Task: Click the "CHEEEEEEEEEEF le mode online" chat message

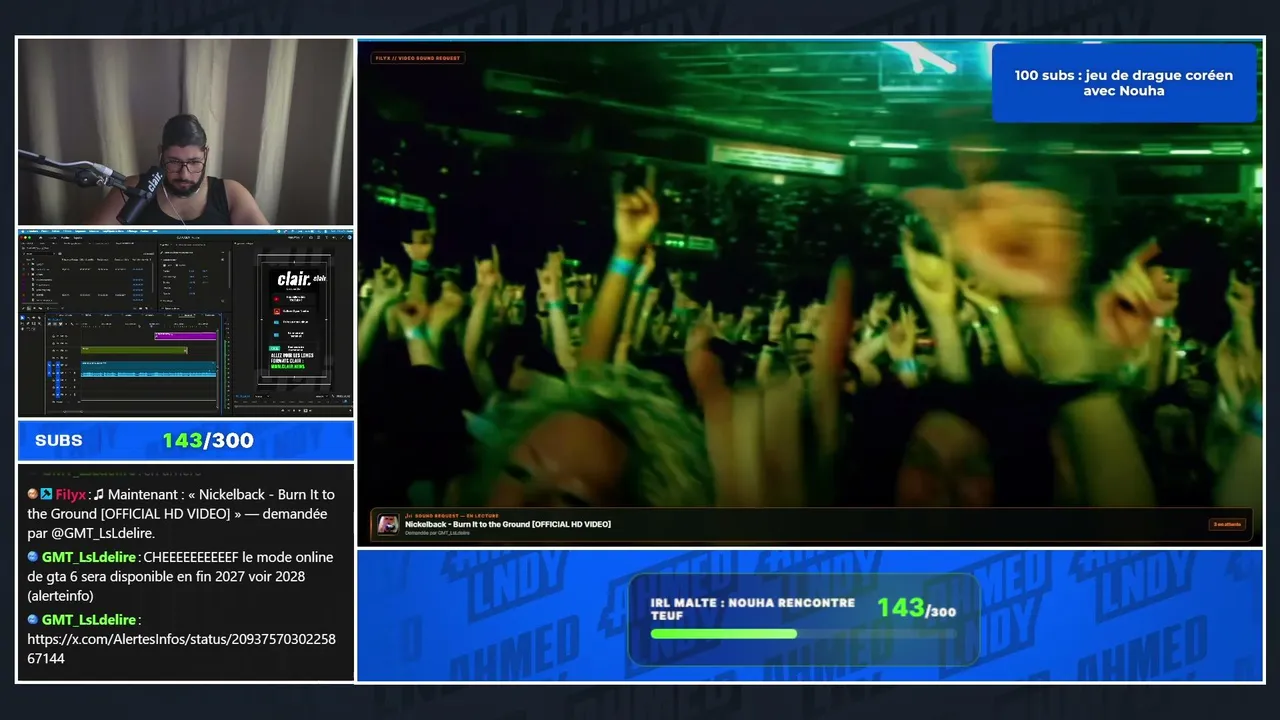Action: pos(181,576)
